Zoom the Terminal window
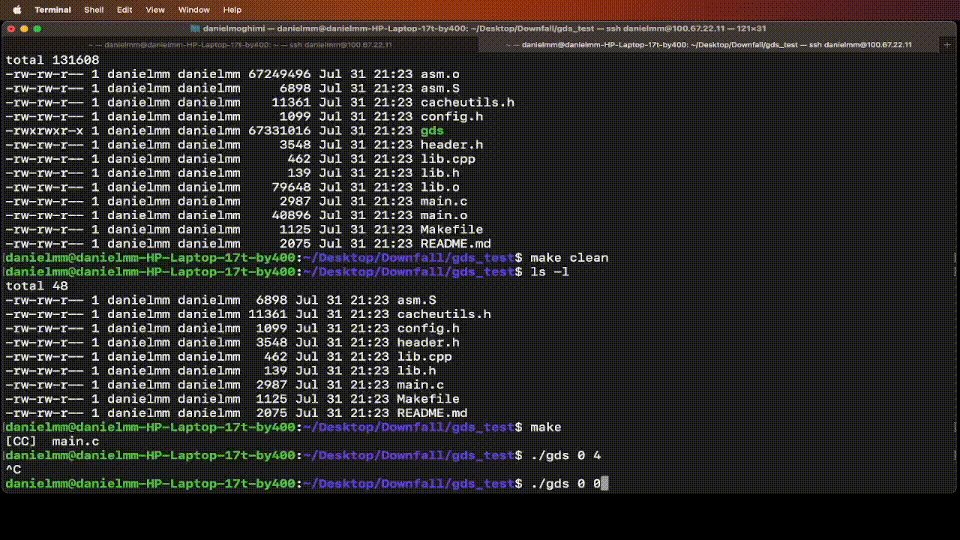The image size is (960, 540). pos(37,29)
